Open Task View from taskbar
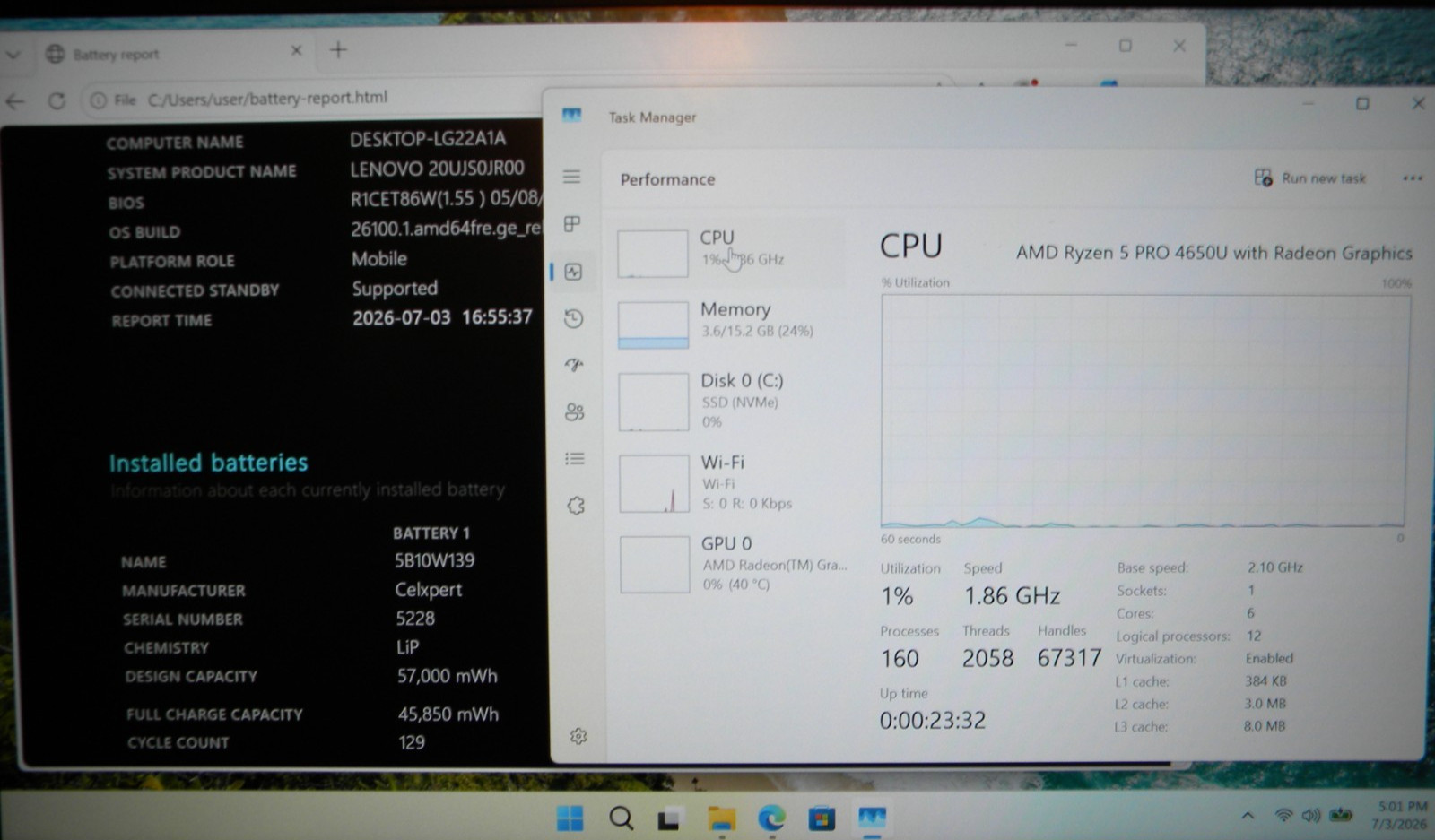The height and width of the screenshot is (840, 1435). tap(669, 818)
